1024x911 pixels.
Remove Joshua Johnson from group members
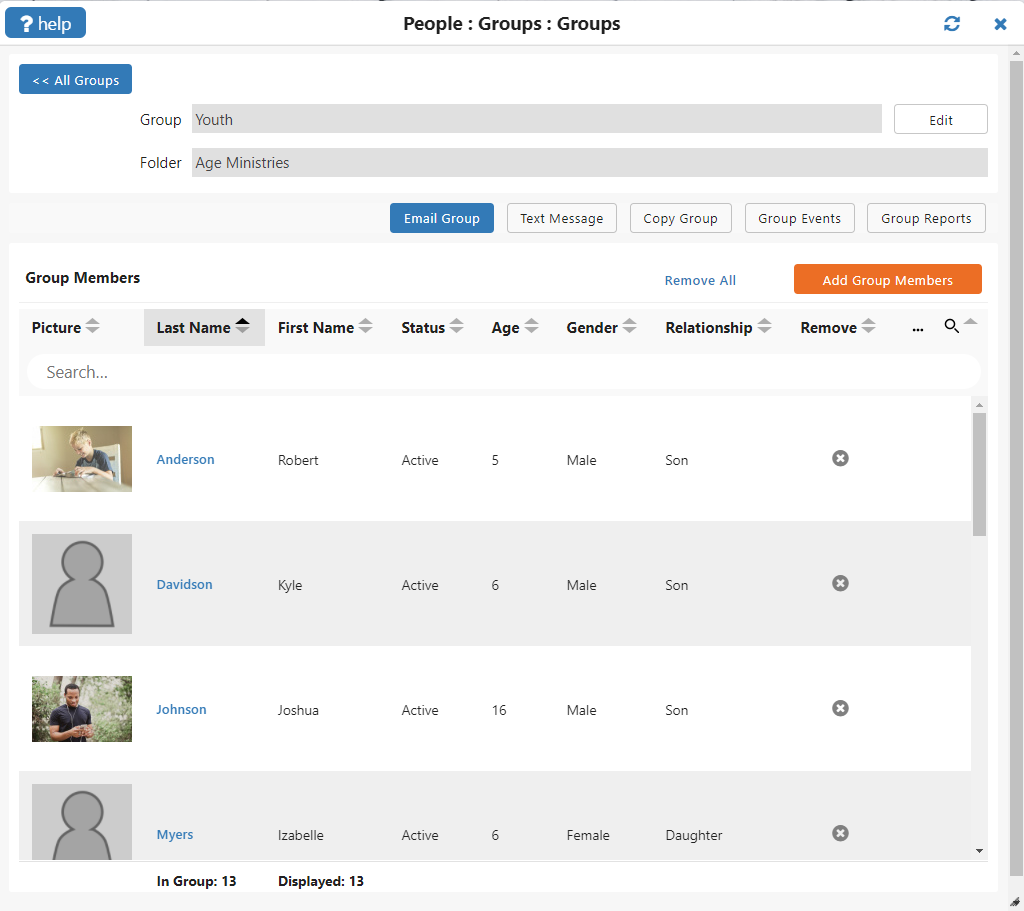840,708
